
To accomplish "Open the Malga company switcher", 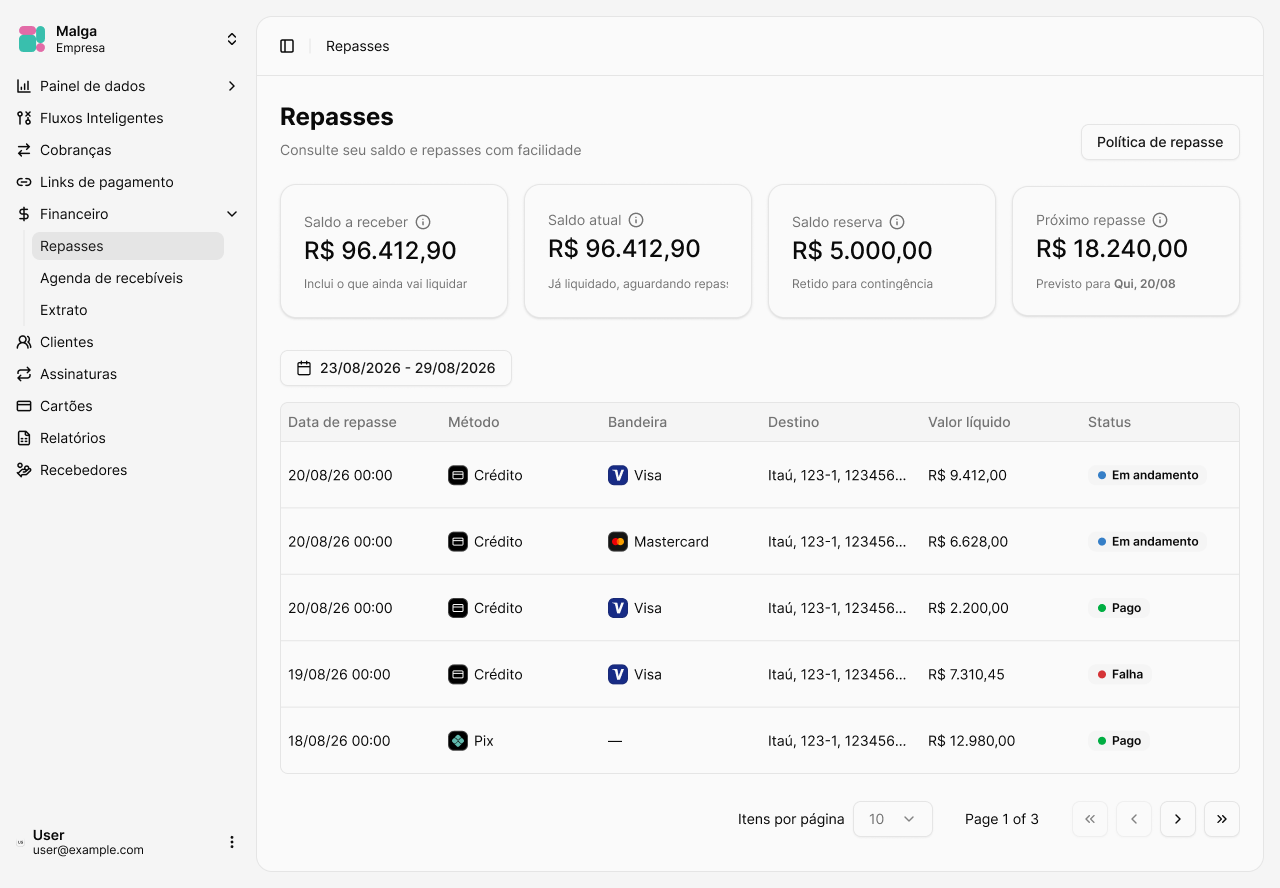I will [128, 39].
